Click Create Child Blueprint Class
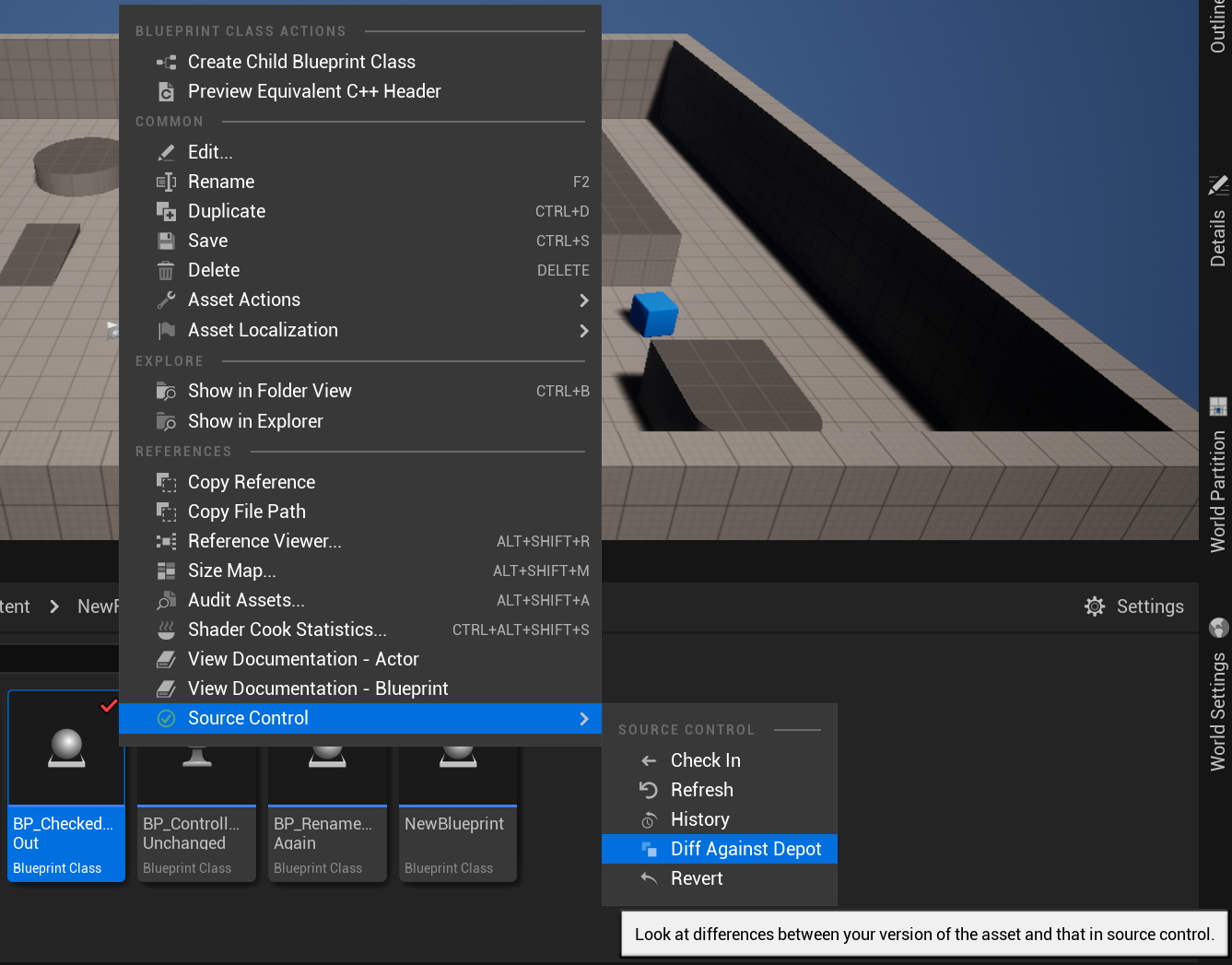Screen dimensions: 1232x965 301,61
